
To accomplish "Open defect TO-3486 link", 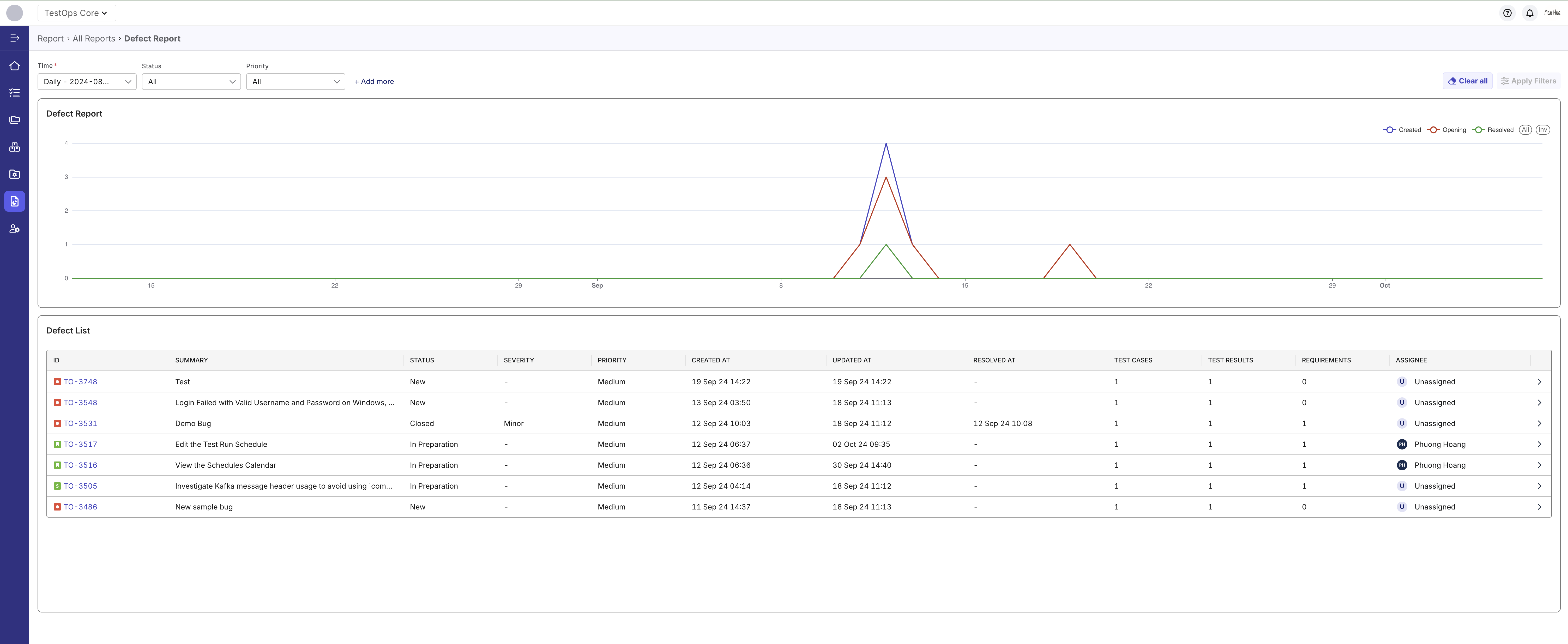I will (x=80, y=507).
